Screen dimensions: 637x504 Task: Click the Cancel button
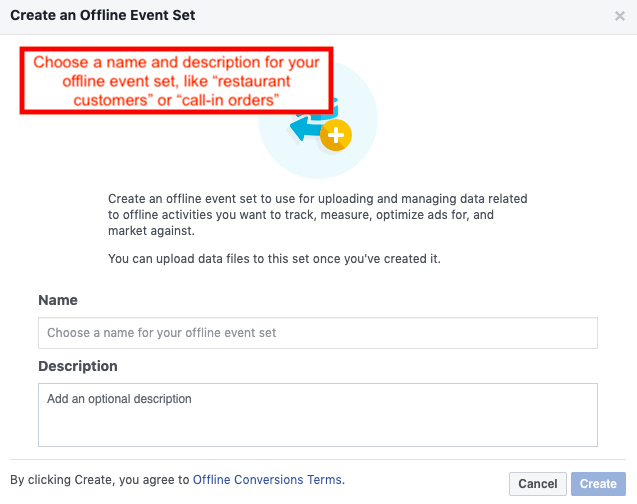click(537, 484)
